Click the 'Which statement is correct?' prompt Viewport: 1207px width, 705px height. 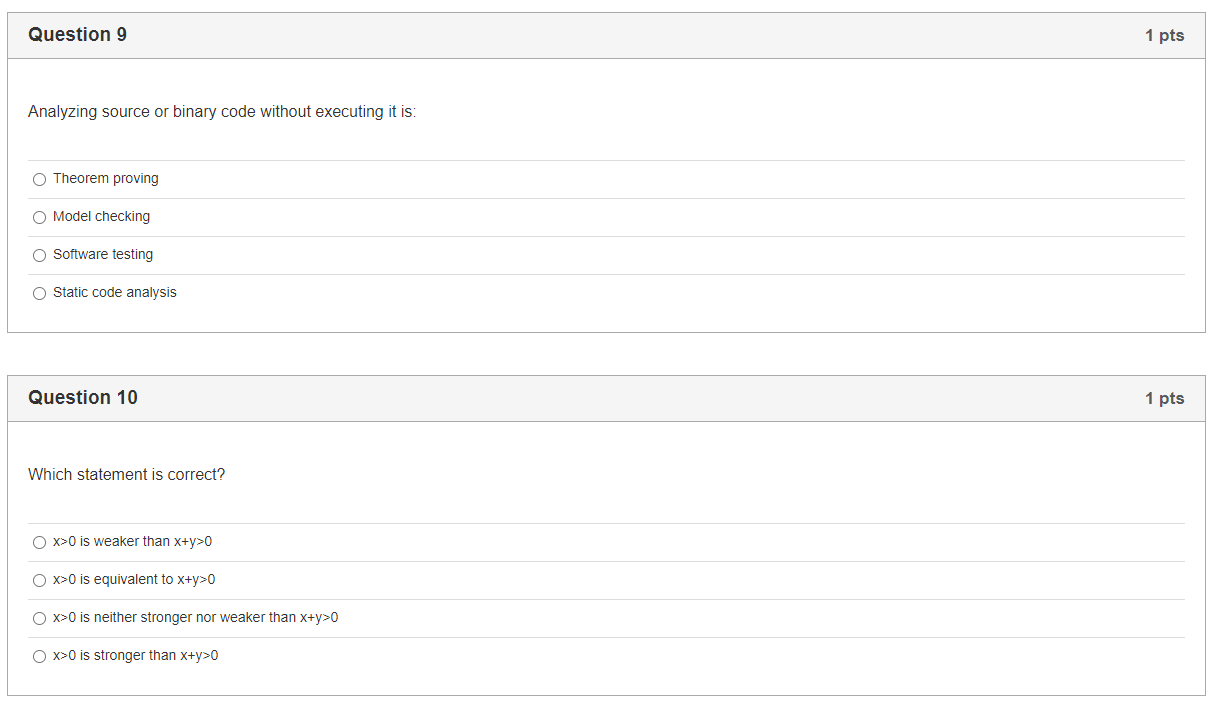point(127,475)
